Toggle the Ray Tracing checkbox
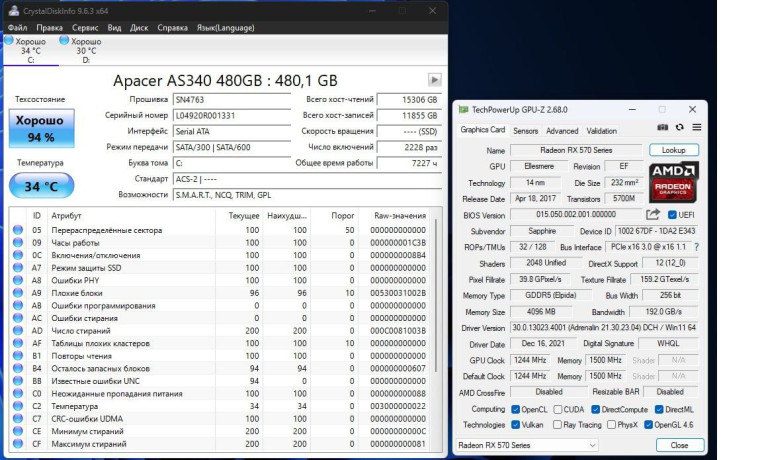 [557, 425]
